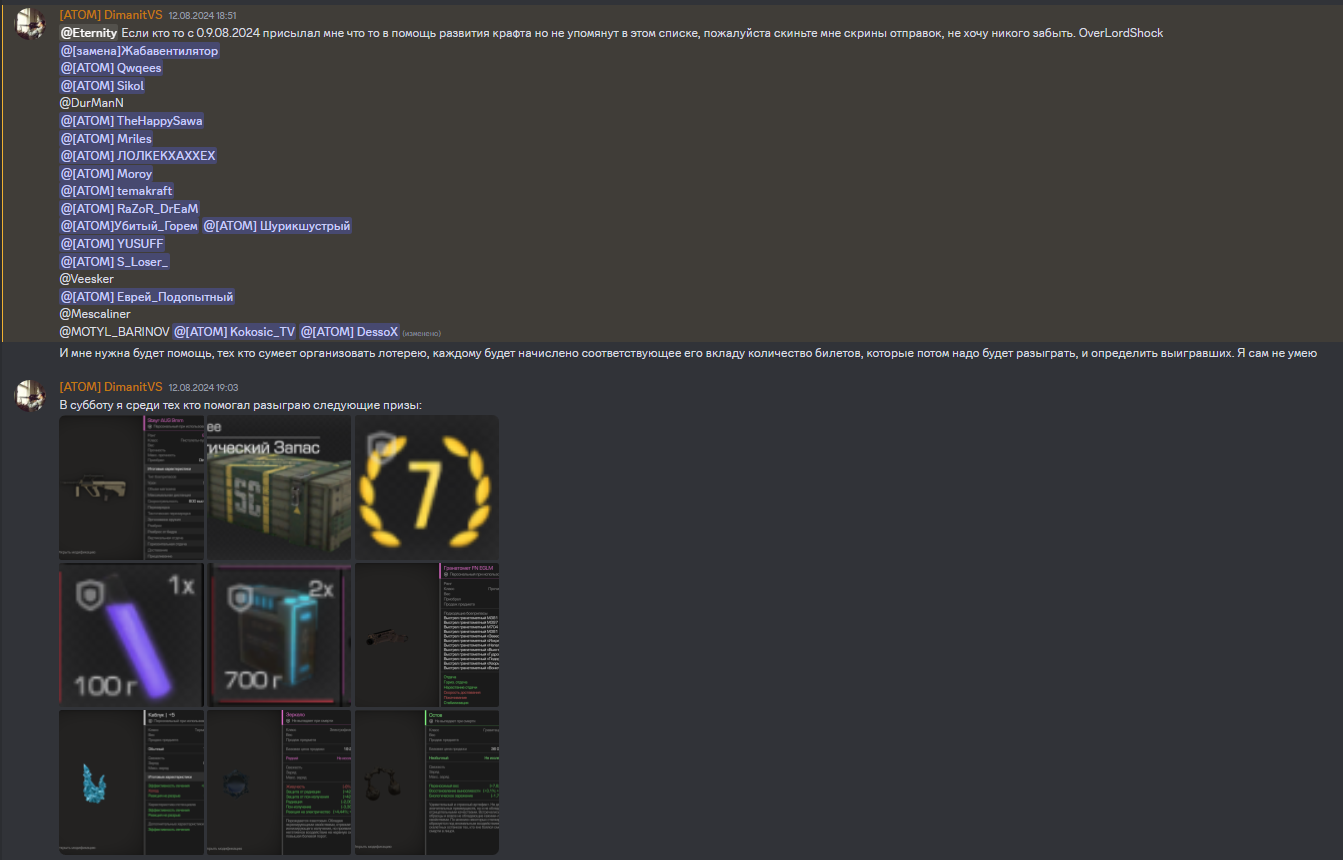Open mention @[замена]Жабавентилятор
Viewport: 1343px width, 860px height.
tap(139, 51)
